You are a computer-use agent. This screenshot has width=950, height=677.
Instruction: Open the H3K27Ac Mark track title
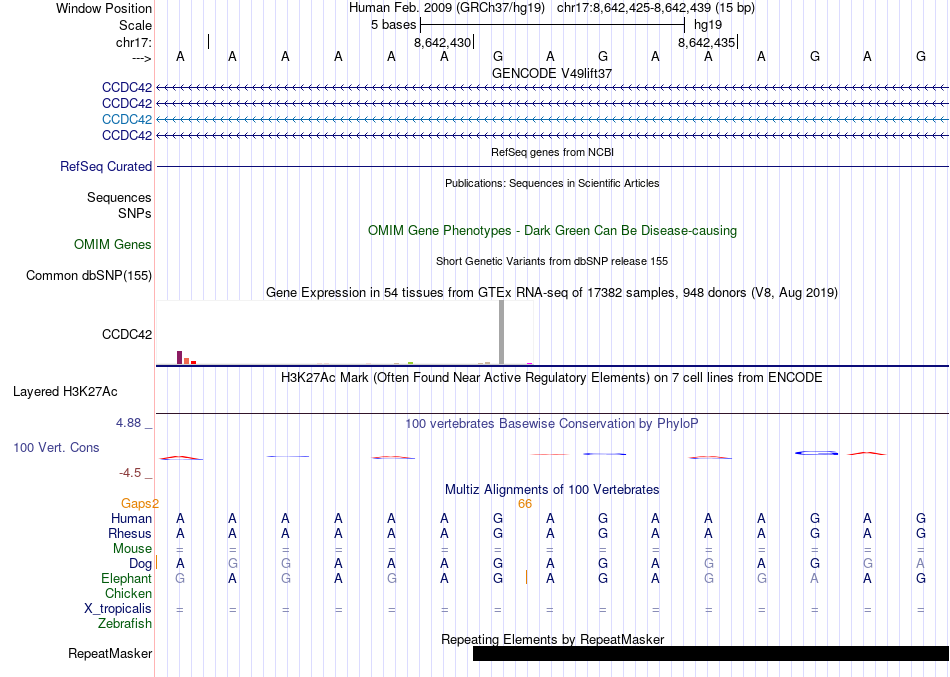[552, 378]
